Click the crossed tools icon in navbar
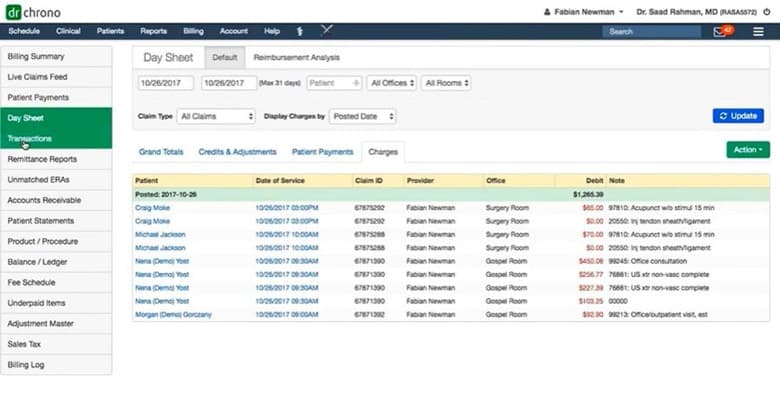The height and width of the screenshot is (395, 780). (327, 30)
